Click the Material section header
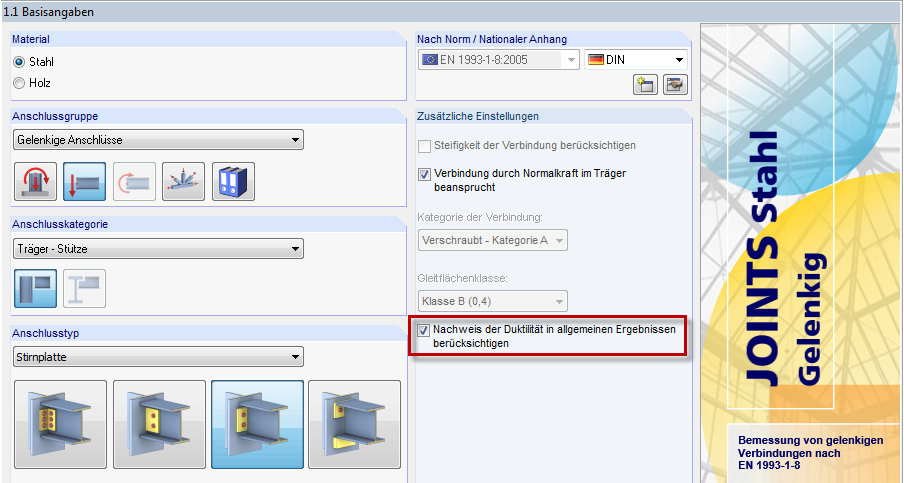 pos(208,39)
